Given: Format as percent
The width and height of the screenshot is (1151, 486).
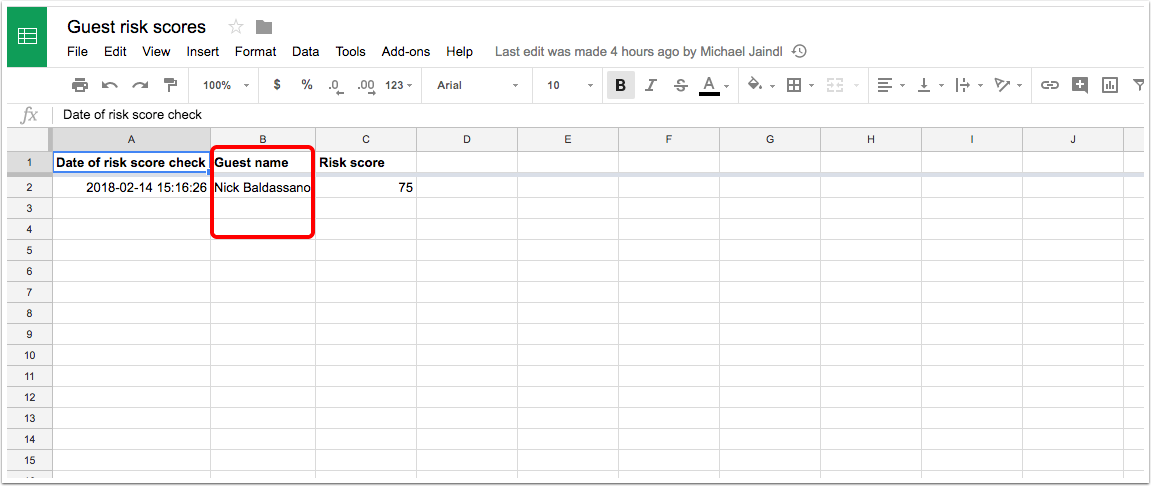Looking at the screenshot, I should (x=307, y=85).
